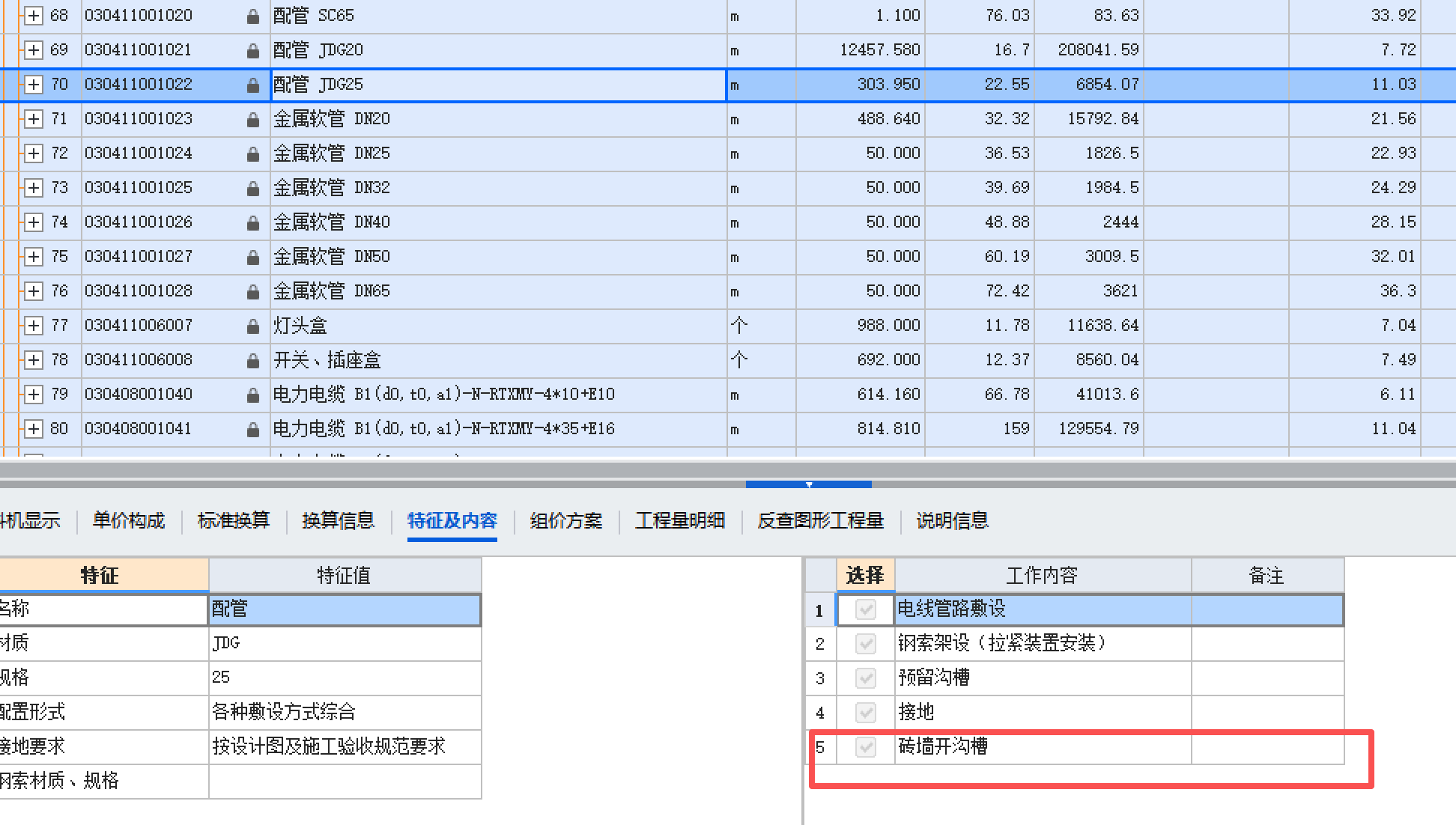This screenshot has height=825, width=1456.
Task: Open the 工程量明细 tab
Action: point(679,520)
